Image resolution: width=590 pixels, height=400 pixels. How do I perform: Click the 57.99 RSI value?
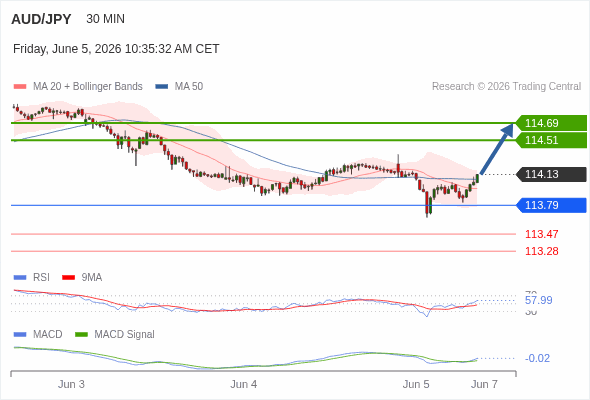[538, 300]
